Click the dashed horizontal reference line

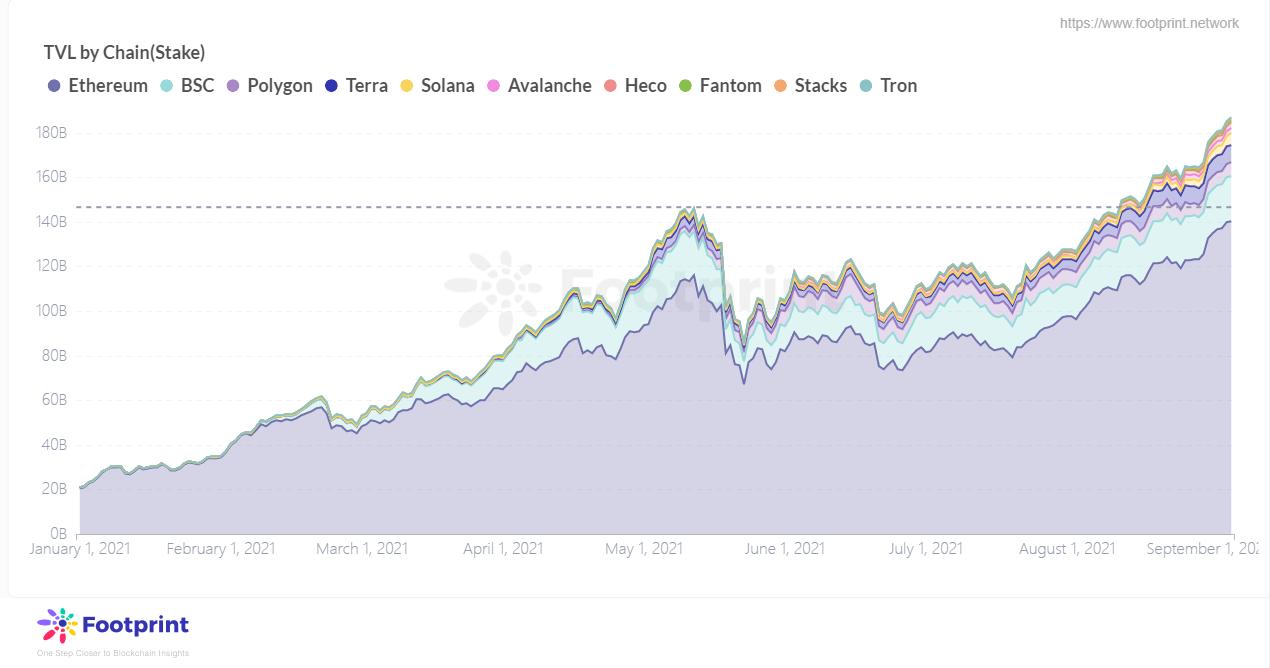400,207
